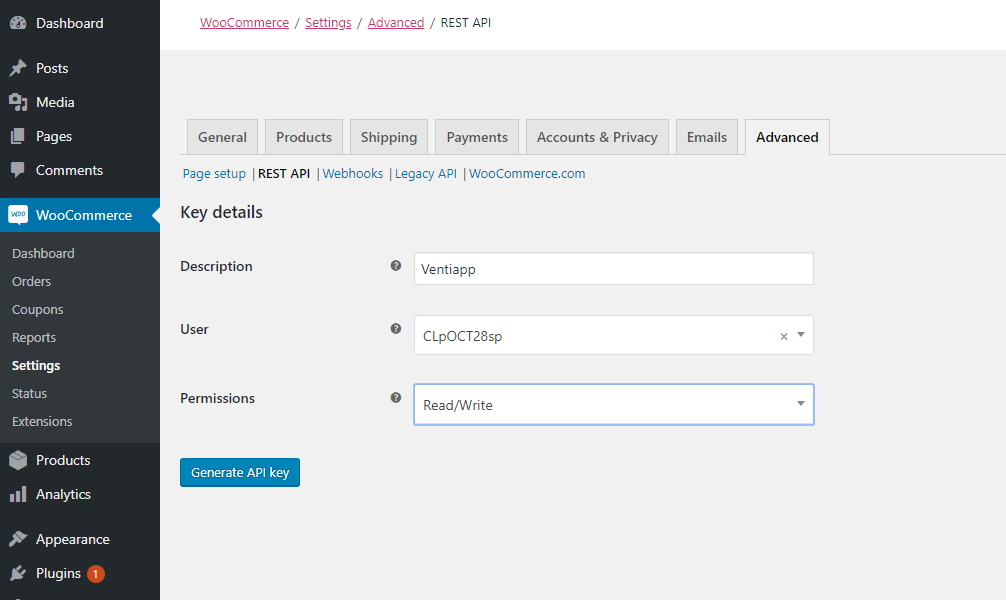Screen dimensions: 1006x600
Task: Click the Advanced breadcrumb link
Action: [396, 22]
